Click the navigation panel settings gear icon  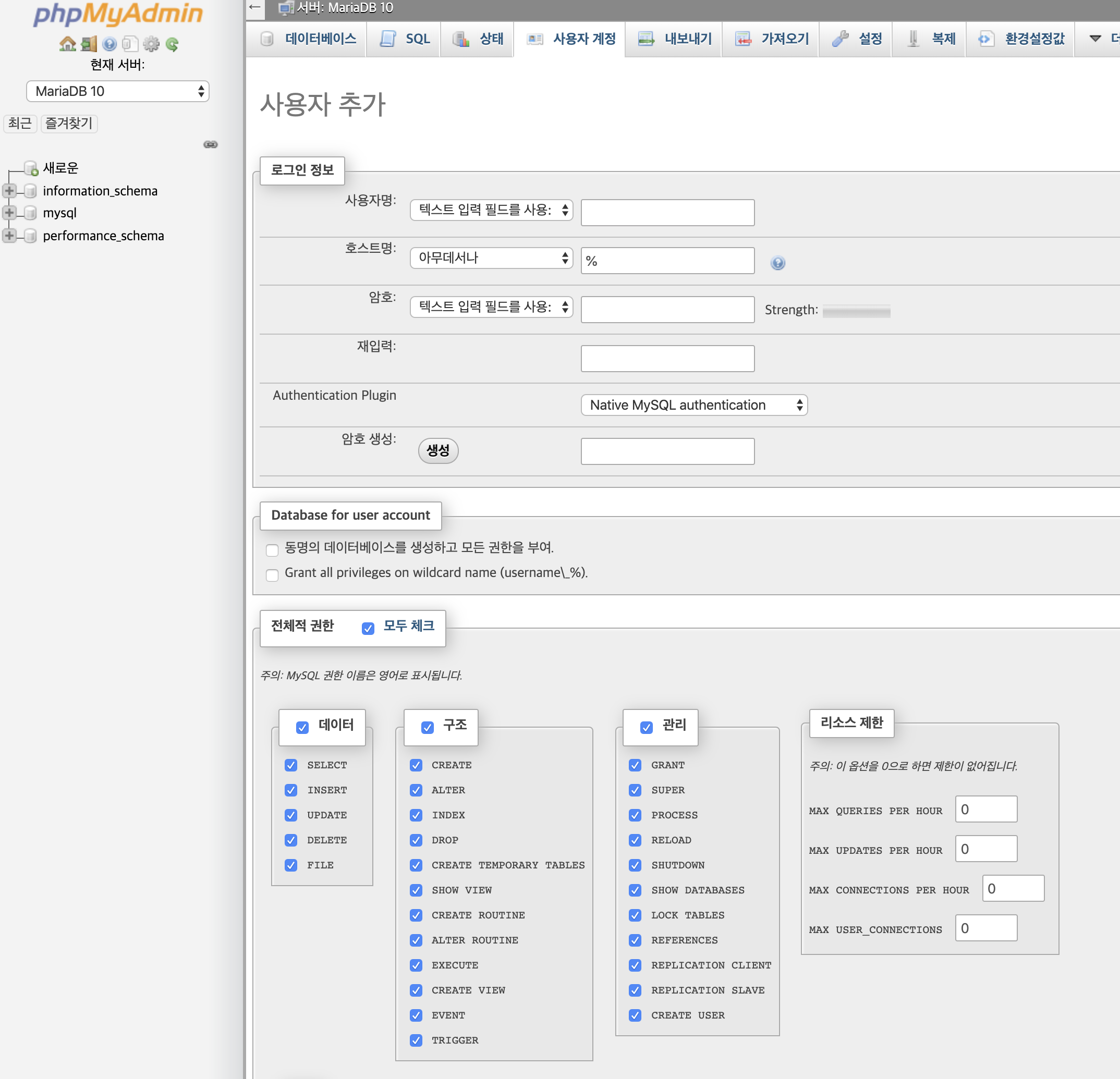[151, 43]
